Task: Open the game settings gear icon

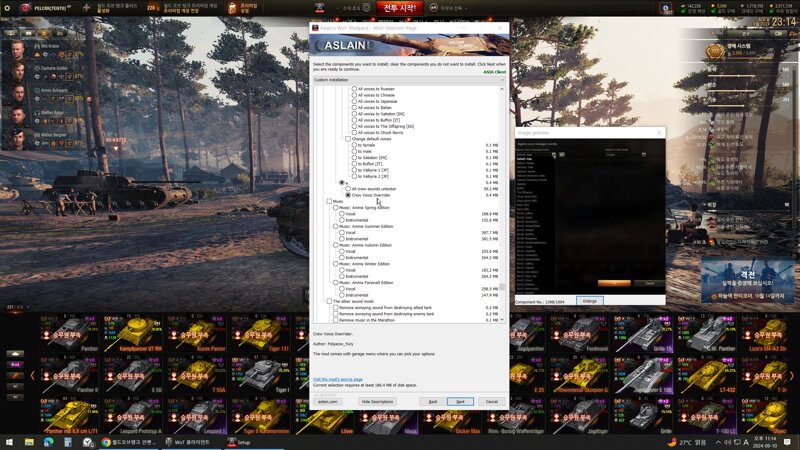Action: [7, 8]
